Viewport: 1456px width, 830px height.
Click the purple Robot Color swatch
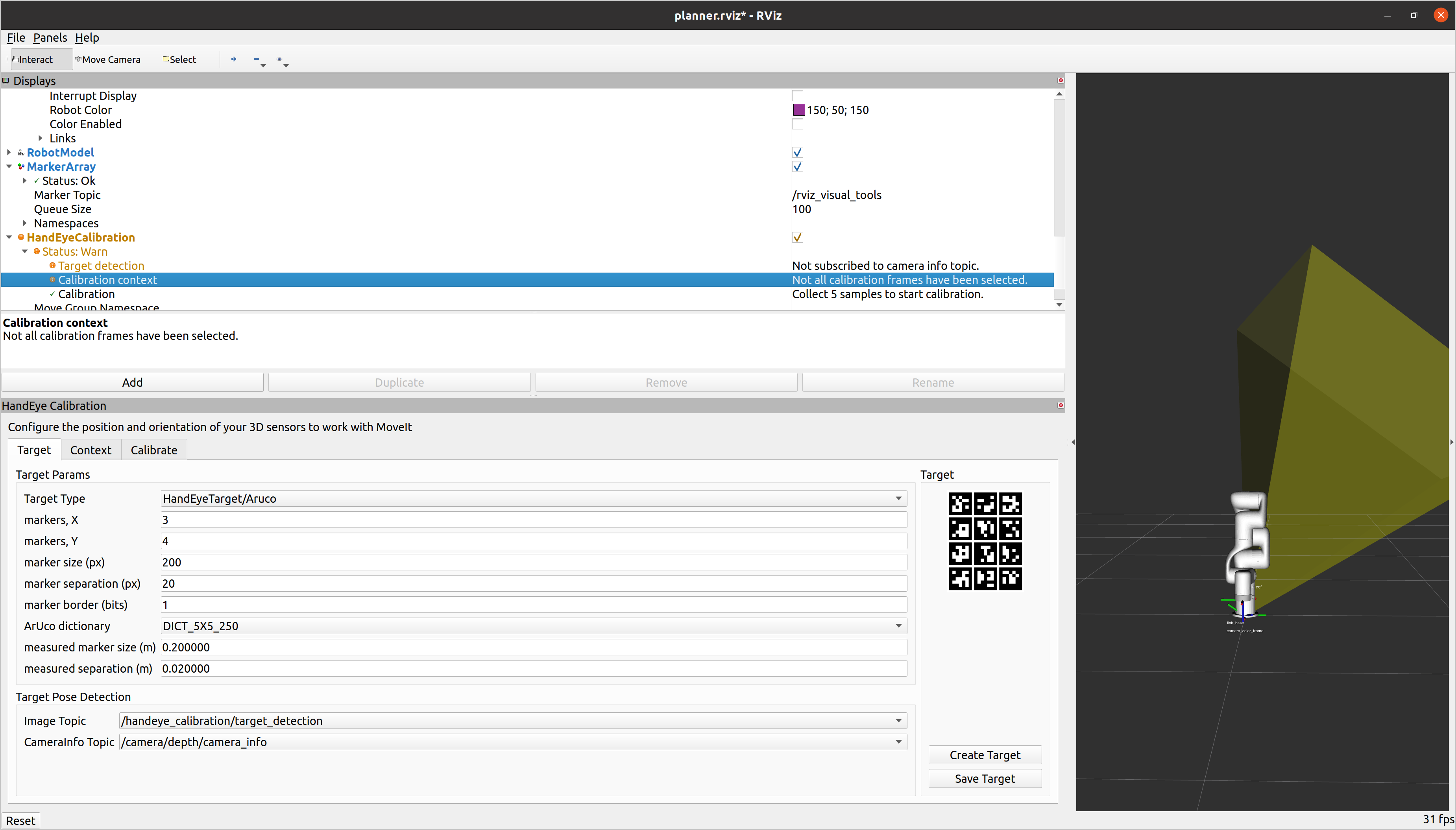click(799, 110)
